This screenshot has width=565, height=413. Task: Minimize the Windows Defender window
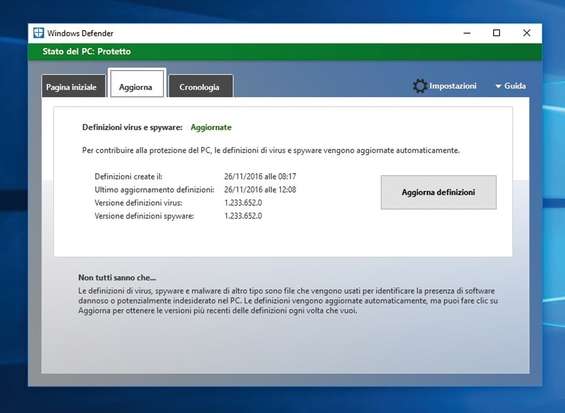point(467,33)
